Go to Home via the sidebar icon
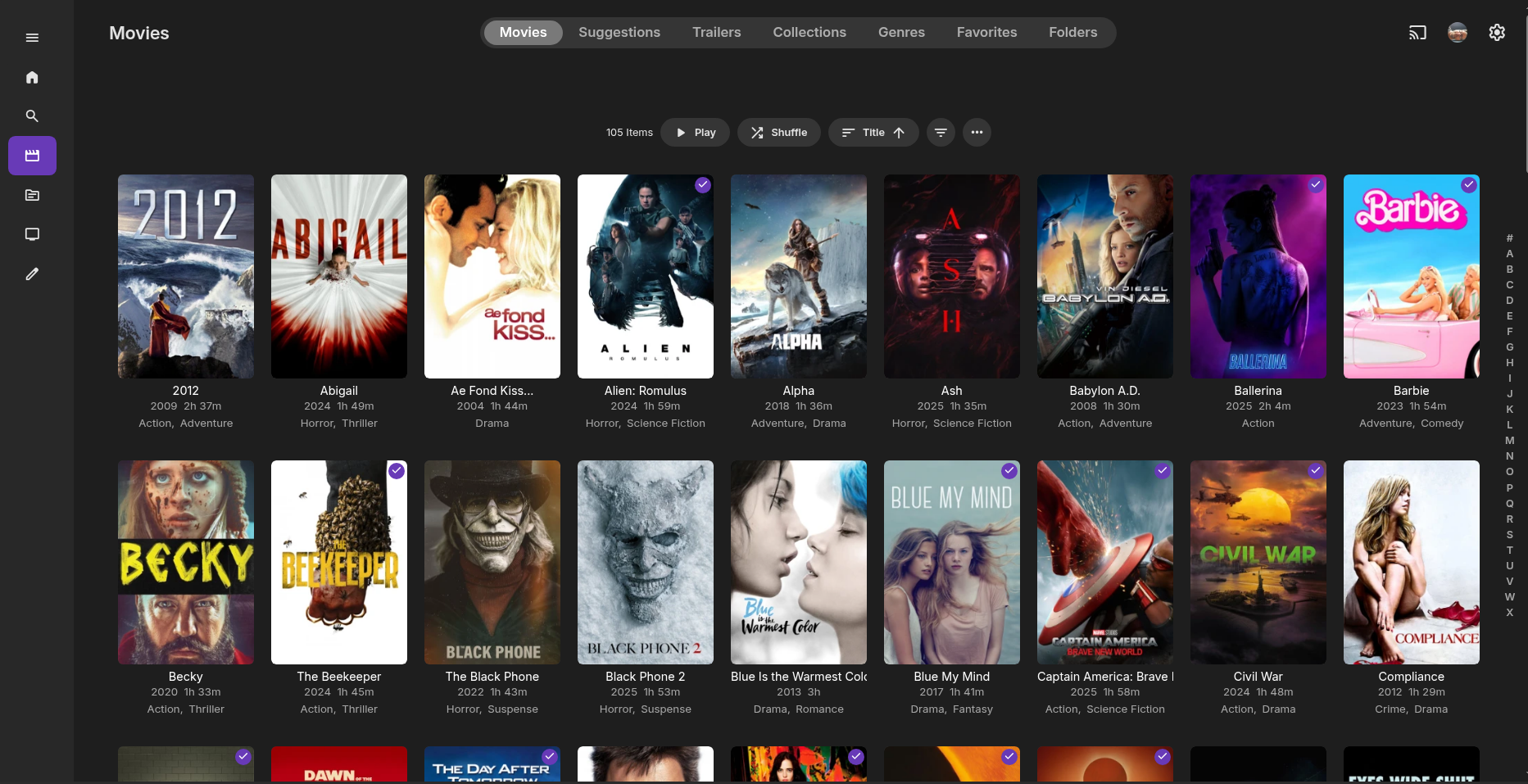This screenshot has height=784, width=1528. (32, 77)
